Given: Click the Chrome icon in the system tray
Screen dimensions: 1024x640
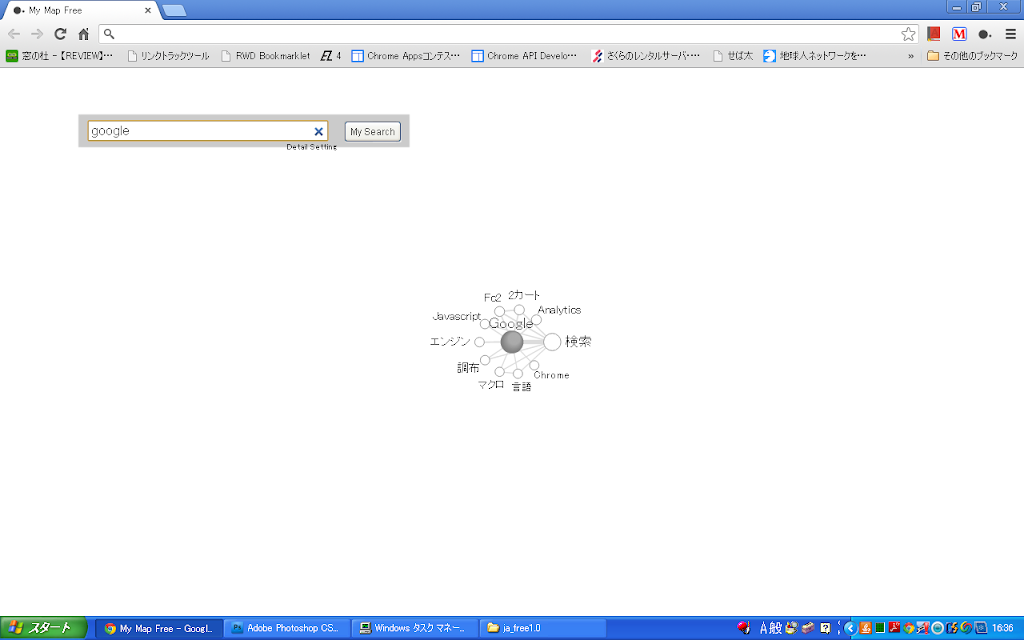Looking at the screenshot, I should (908, 628).
